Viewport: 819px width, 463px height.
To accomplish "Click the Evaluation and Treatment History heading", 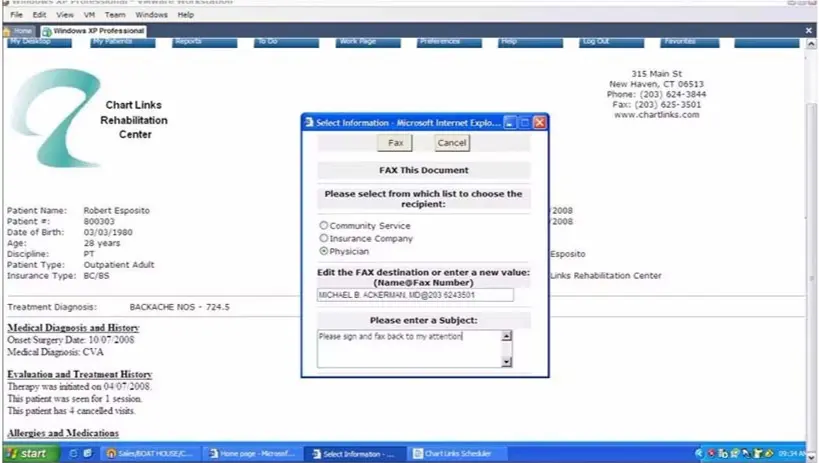I will click(79, 374).
